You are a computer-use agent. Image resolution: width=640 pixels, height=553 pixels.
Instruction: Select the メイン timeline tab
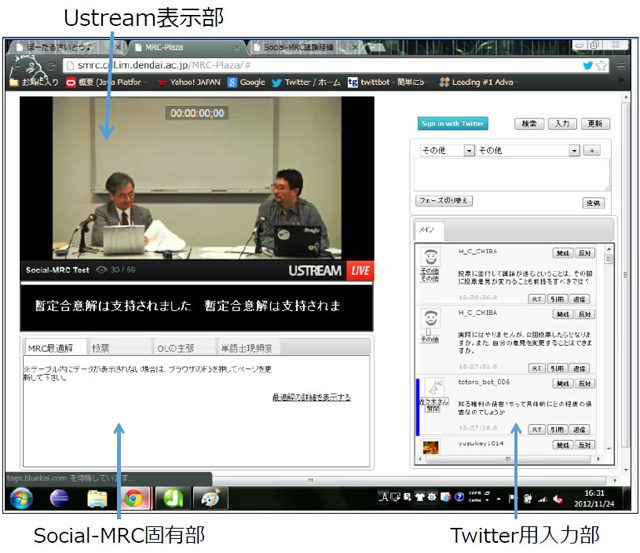[429, 230]
